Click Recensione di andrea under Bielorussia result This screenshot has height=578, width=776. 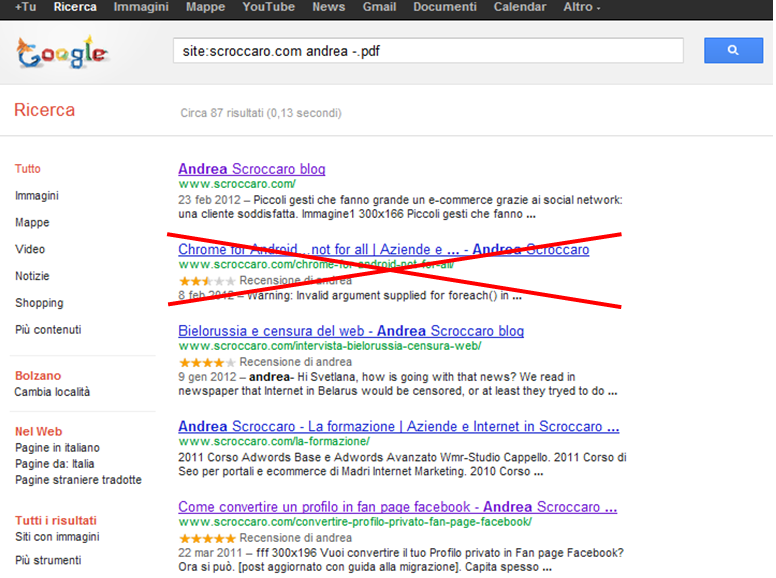(295, 362)
